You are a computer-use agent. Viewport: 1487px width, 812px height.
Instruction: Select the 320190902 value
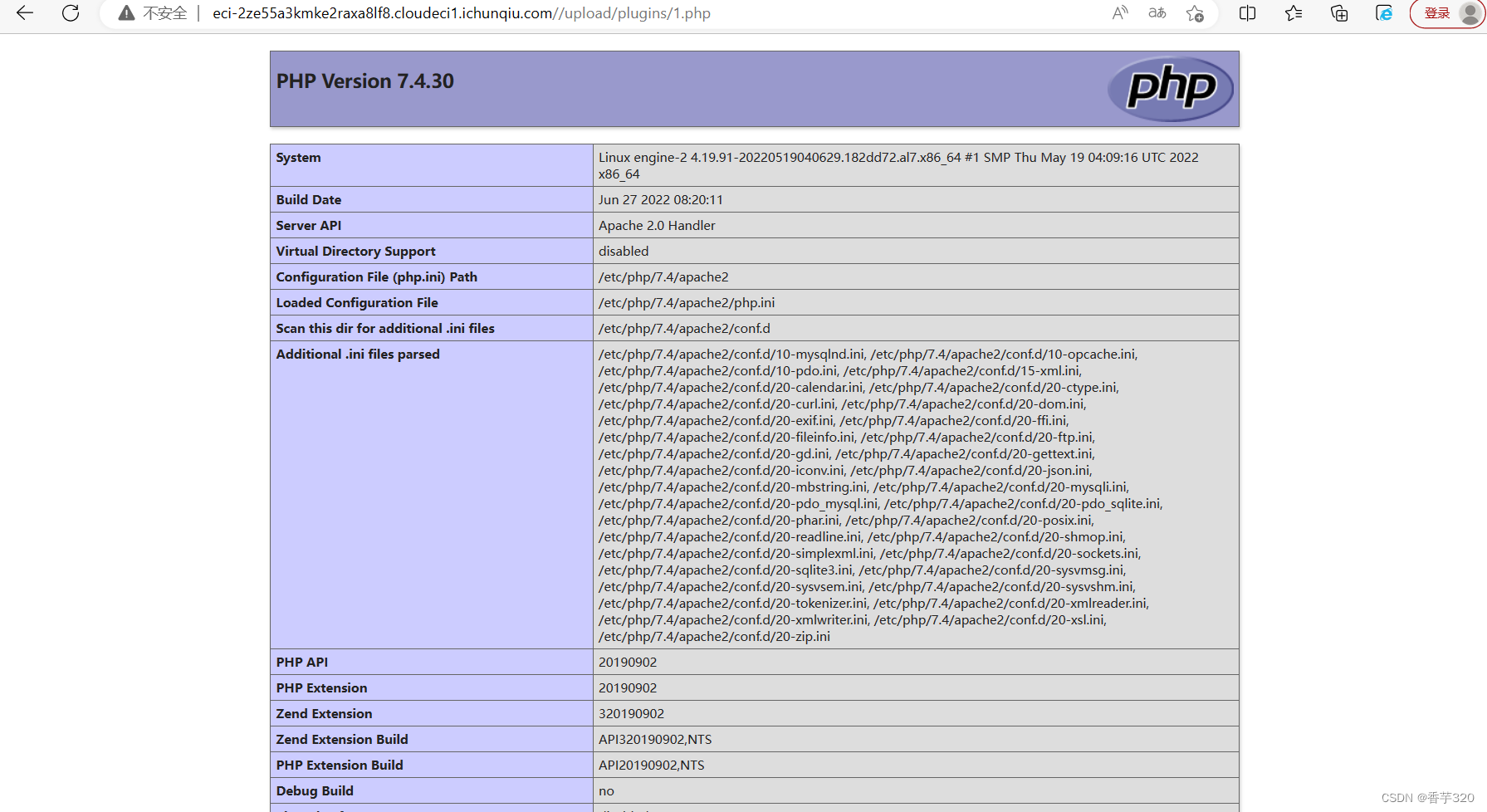click(632, 714)
